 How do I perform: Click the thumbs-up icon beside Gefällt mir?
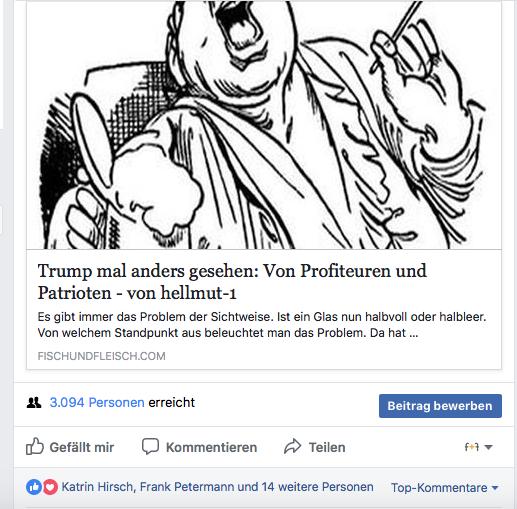pyautogui.click(x=35, y=446)
